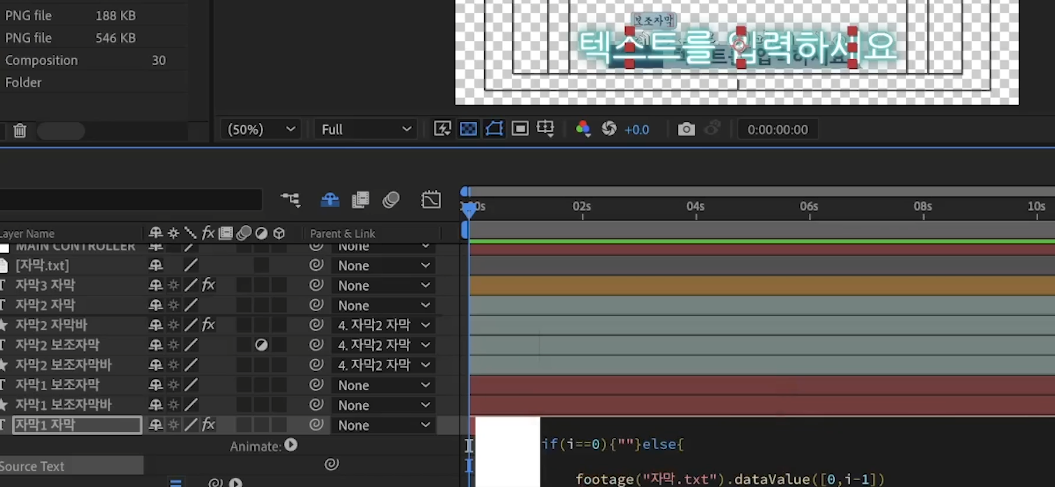Viewport: 1055px width, 487px height.
Task: Take a snapshot with the camera icon
Action: [x=686, y=129]
